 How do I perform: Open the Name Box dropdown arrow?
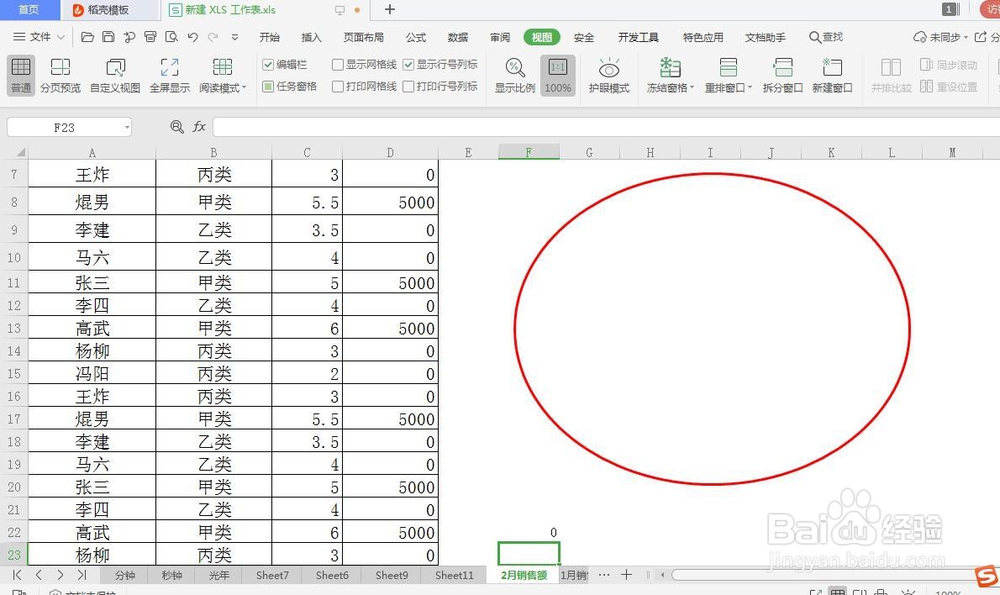tap(127, 128)
